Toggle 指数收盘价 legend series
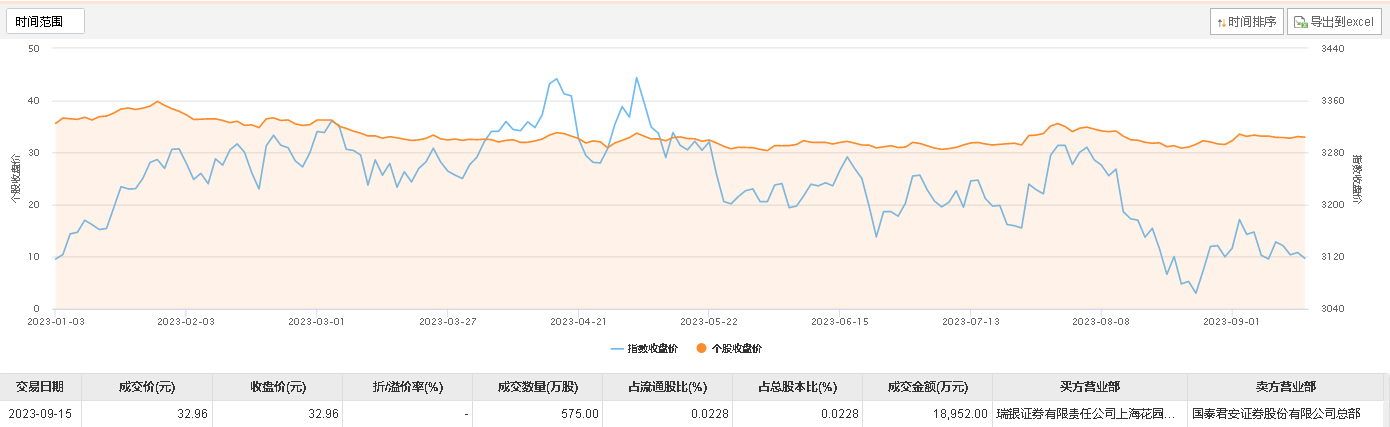This screenshot has width=1390, height=427. click(644, 348)
